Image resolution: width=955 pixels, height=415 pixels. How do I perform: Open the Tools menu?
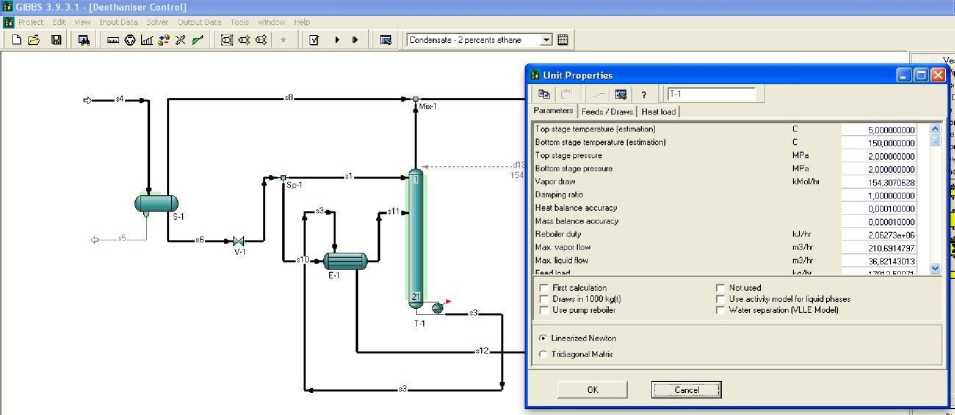point(239,22)
